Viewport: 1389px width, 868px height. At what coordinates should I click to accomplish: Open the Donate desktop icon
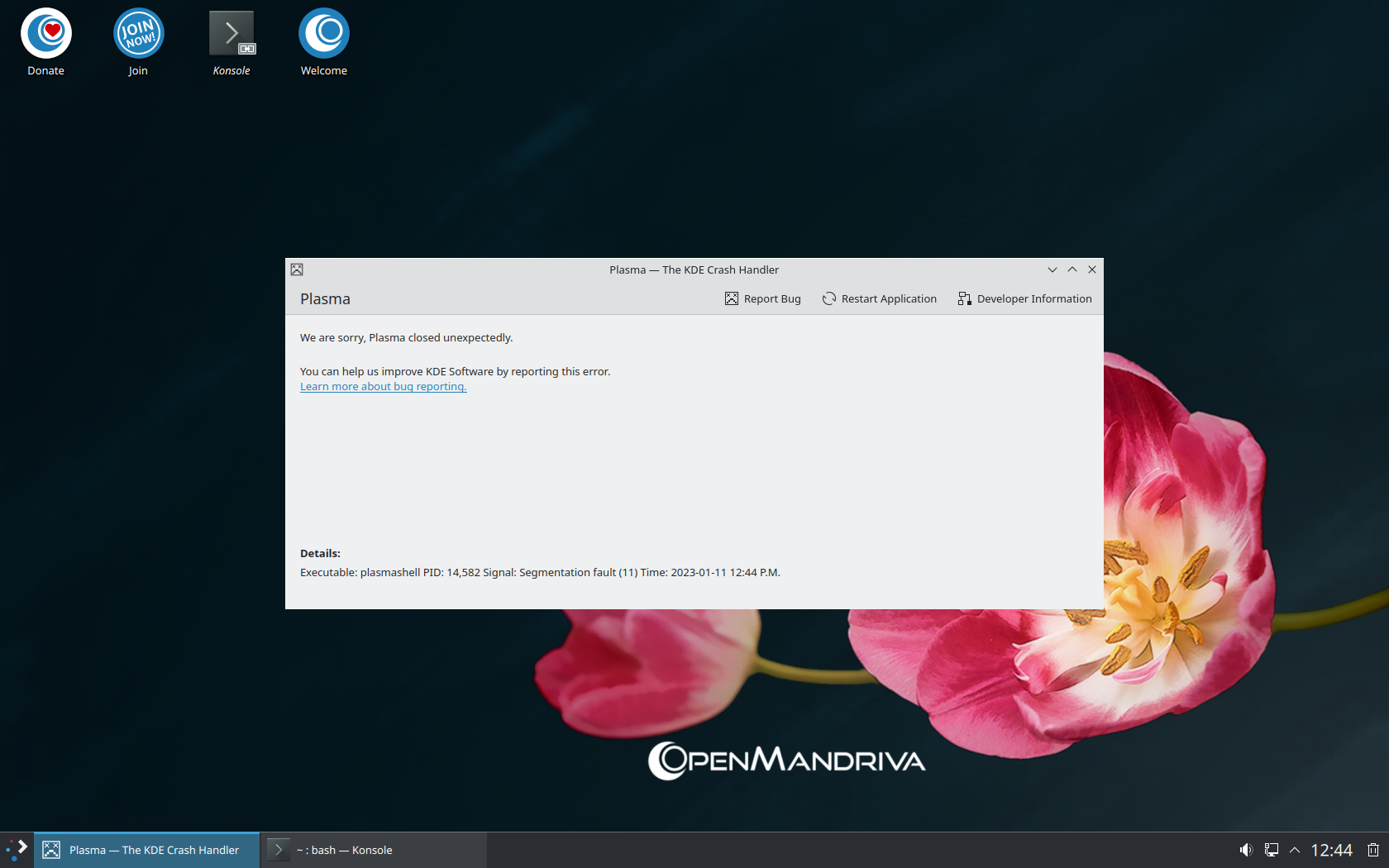click(46, 42)
